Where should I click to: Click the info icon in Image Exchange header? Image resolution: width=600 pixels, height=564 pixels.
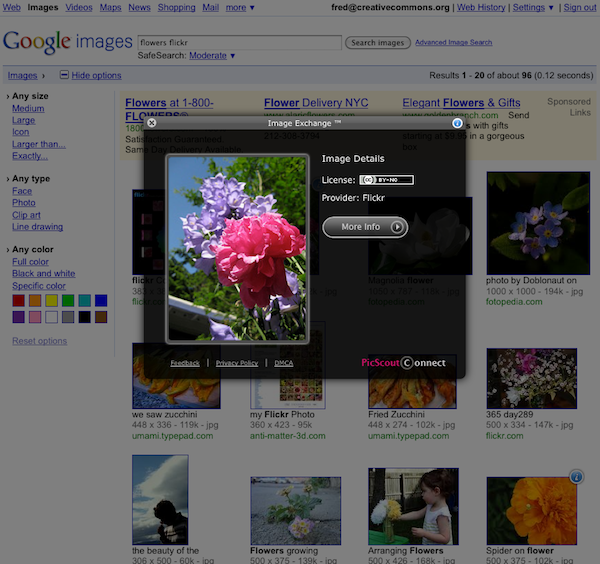pos(457,123)
